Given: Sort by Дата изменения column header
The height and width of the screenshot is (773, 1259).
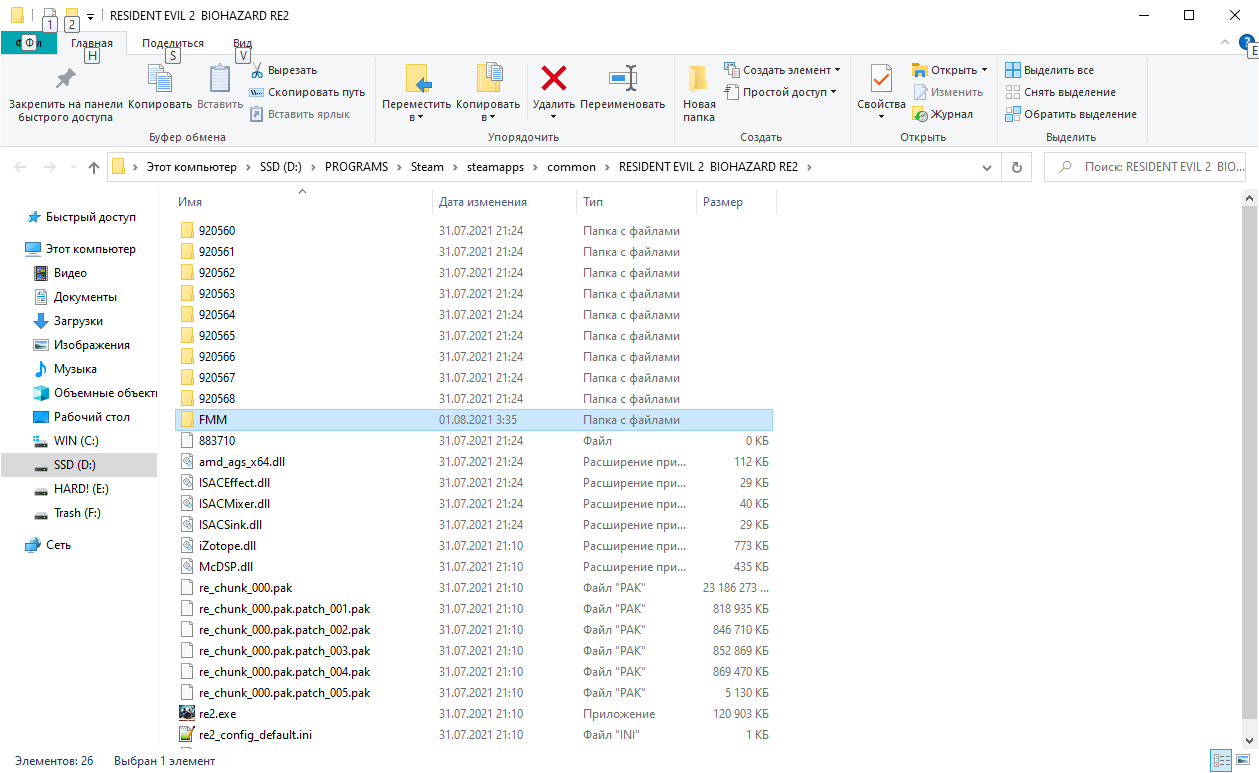Looking at the screenshot, I should click(x=505, y=202).
